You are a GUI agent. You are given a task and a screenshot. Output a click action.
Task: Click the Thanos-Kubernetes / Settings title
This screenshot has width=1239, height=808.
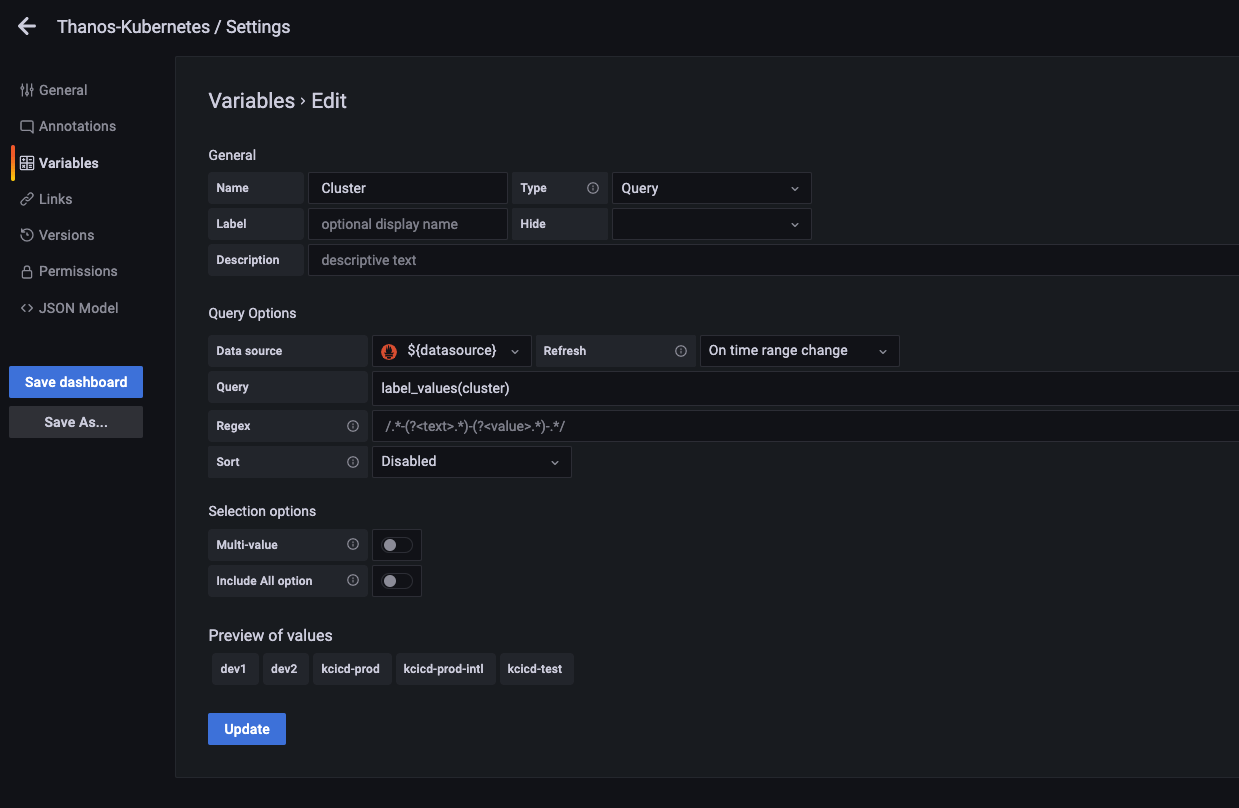pyautogui.click(x=174, y=27)
